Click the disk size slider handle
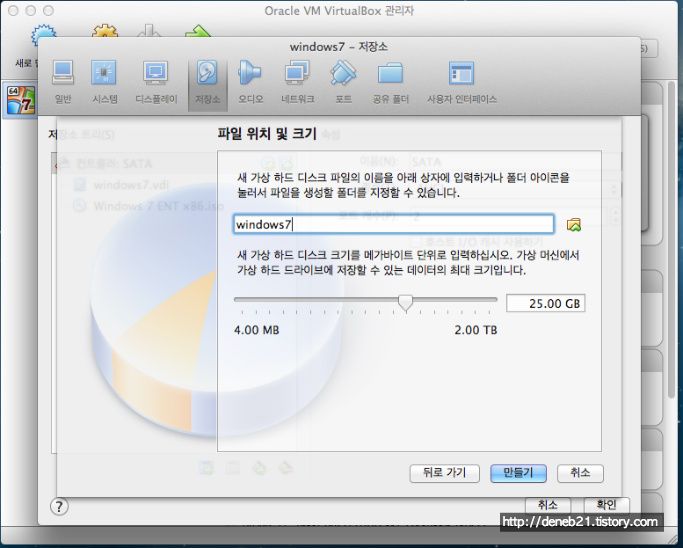 [x=406, y=303]
